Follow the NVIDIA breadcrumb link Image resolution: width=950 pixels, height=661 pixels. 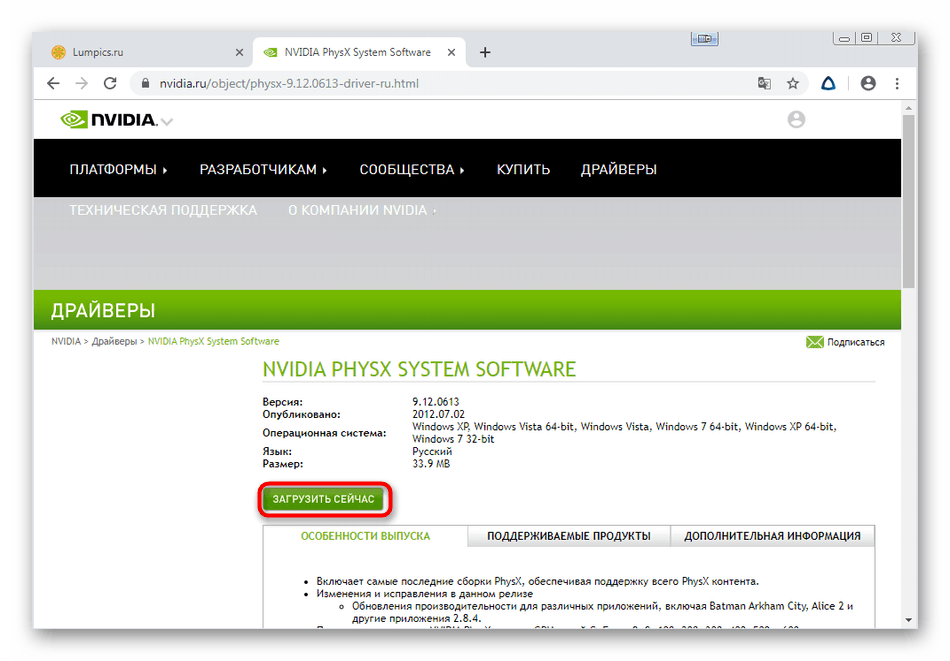click(65, 342)
